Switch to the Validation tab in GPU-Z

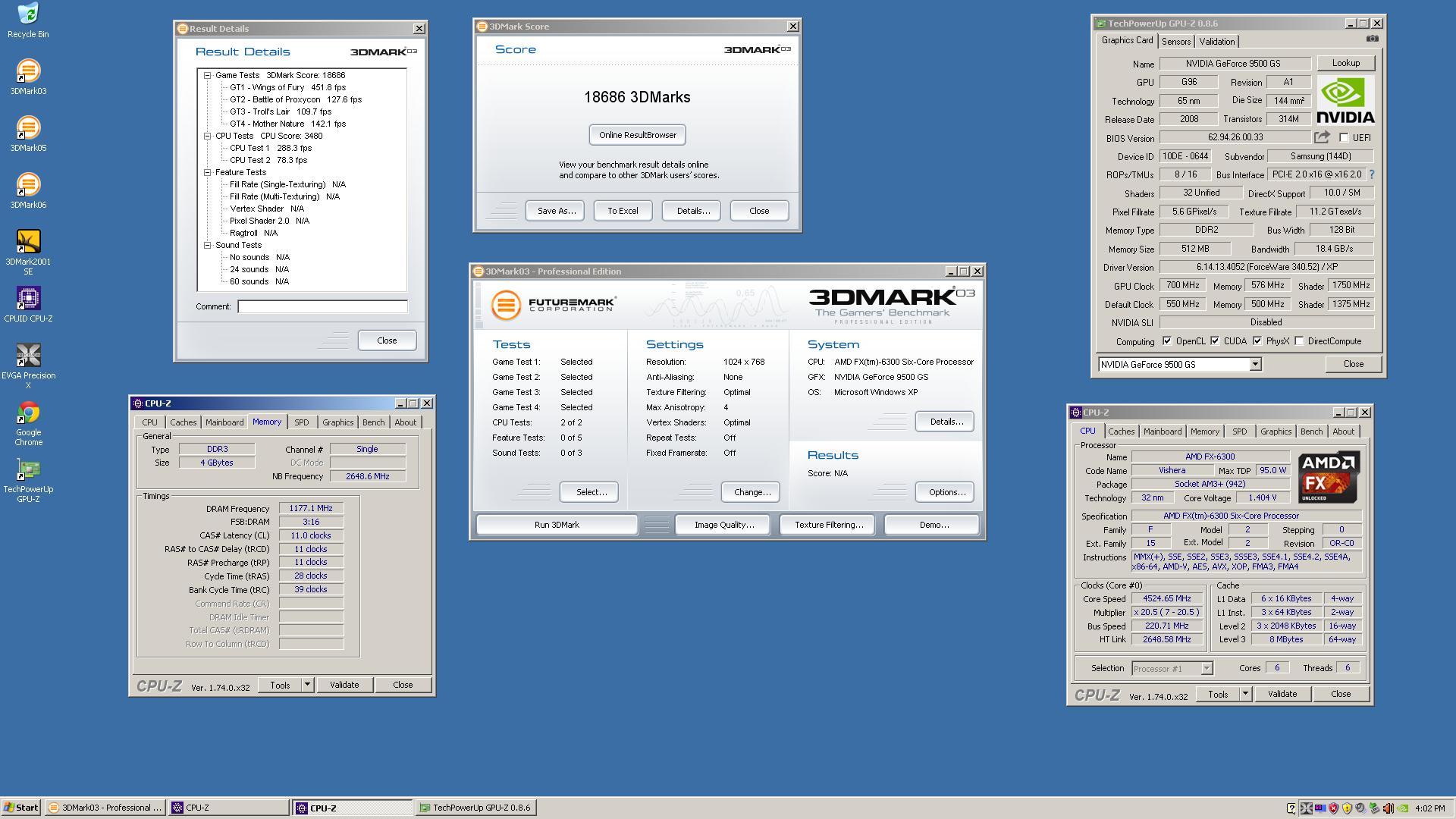tap(1217, 42)
